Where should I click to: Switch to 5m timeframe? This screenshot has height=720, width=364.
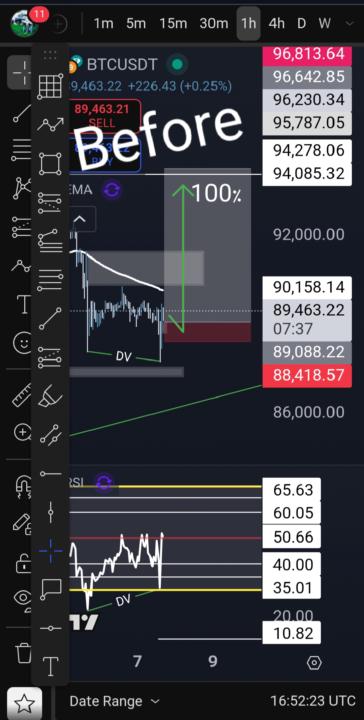(x=136, y=23)
